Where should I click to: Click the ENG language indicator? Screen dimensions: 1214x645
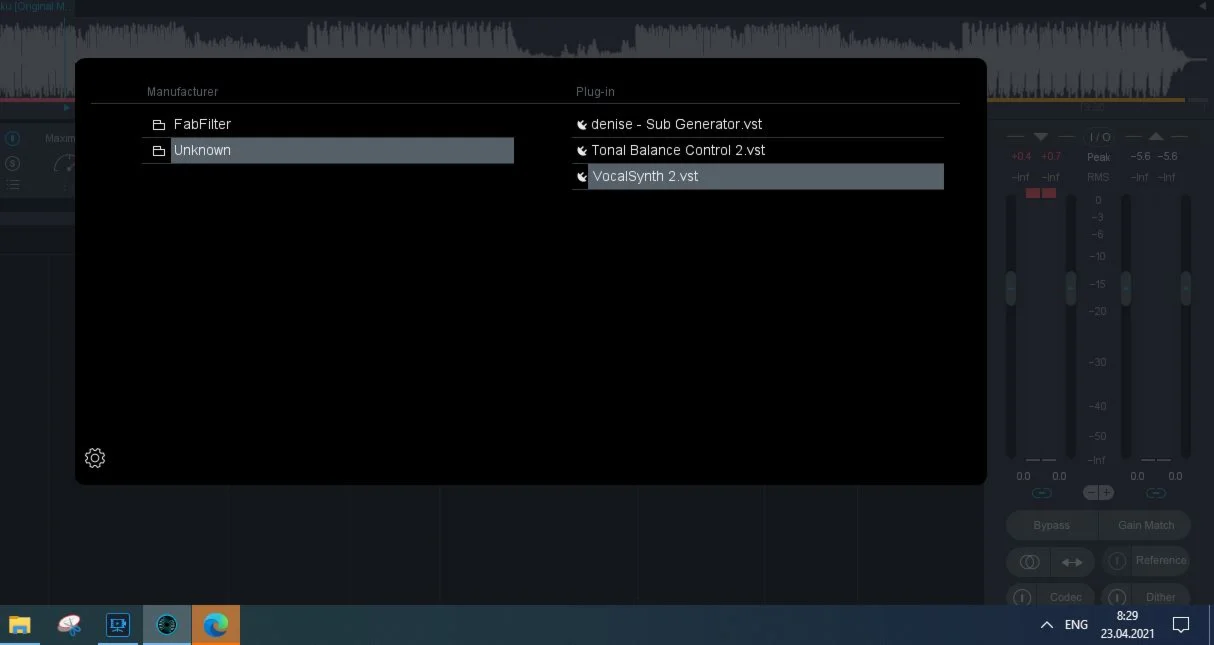coord(1076,625)
